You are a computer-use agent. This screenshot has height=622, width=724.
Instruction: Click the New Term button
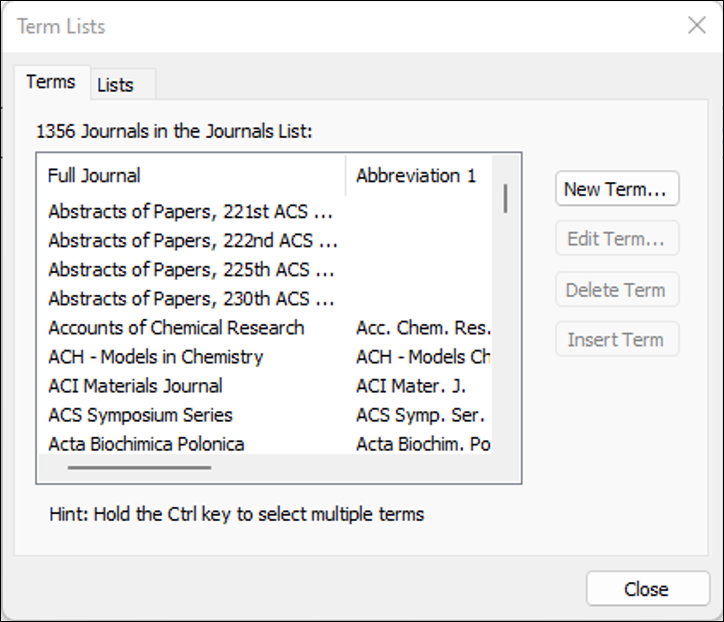point(617,189)
